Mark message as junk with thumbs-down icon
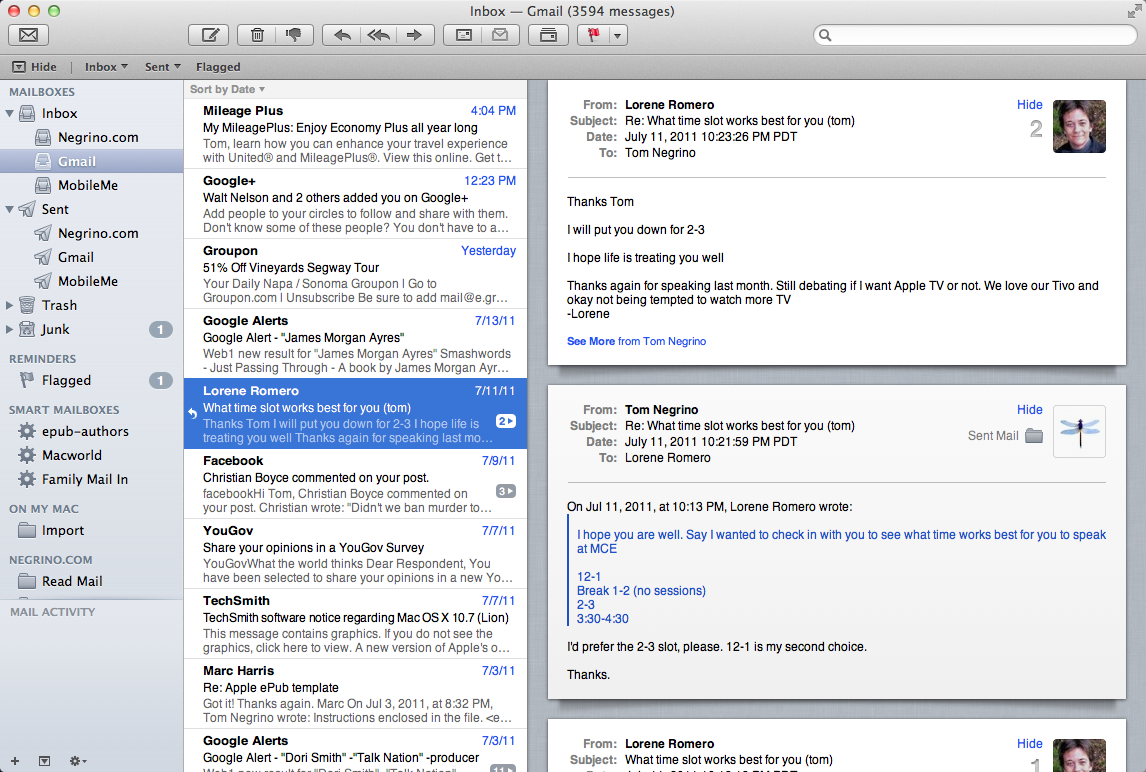Viewport: 1146px width, 772px height. pos(295,35)
